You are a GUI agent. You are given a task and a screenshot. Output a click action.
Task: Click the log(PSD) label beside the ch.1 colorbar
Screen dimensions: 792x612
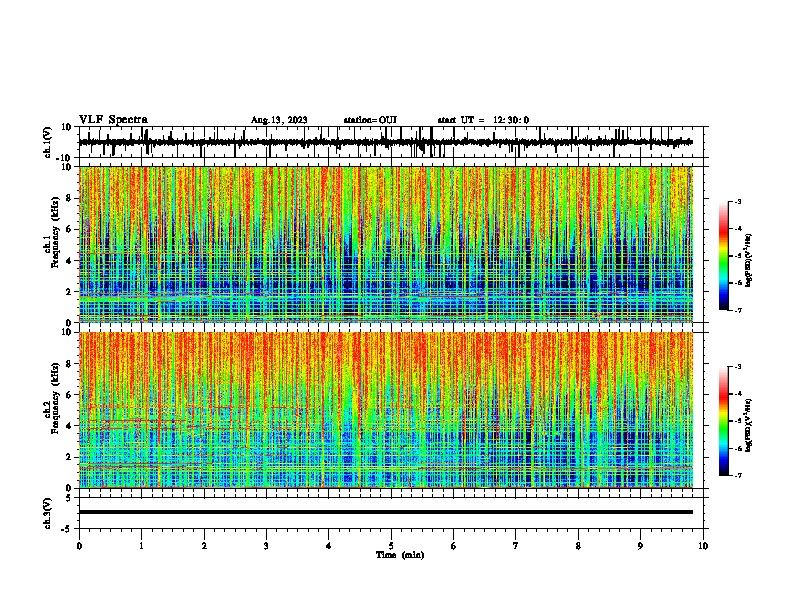pos(748,261)
